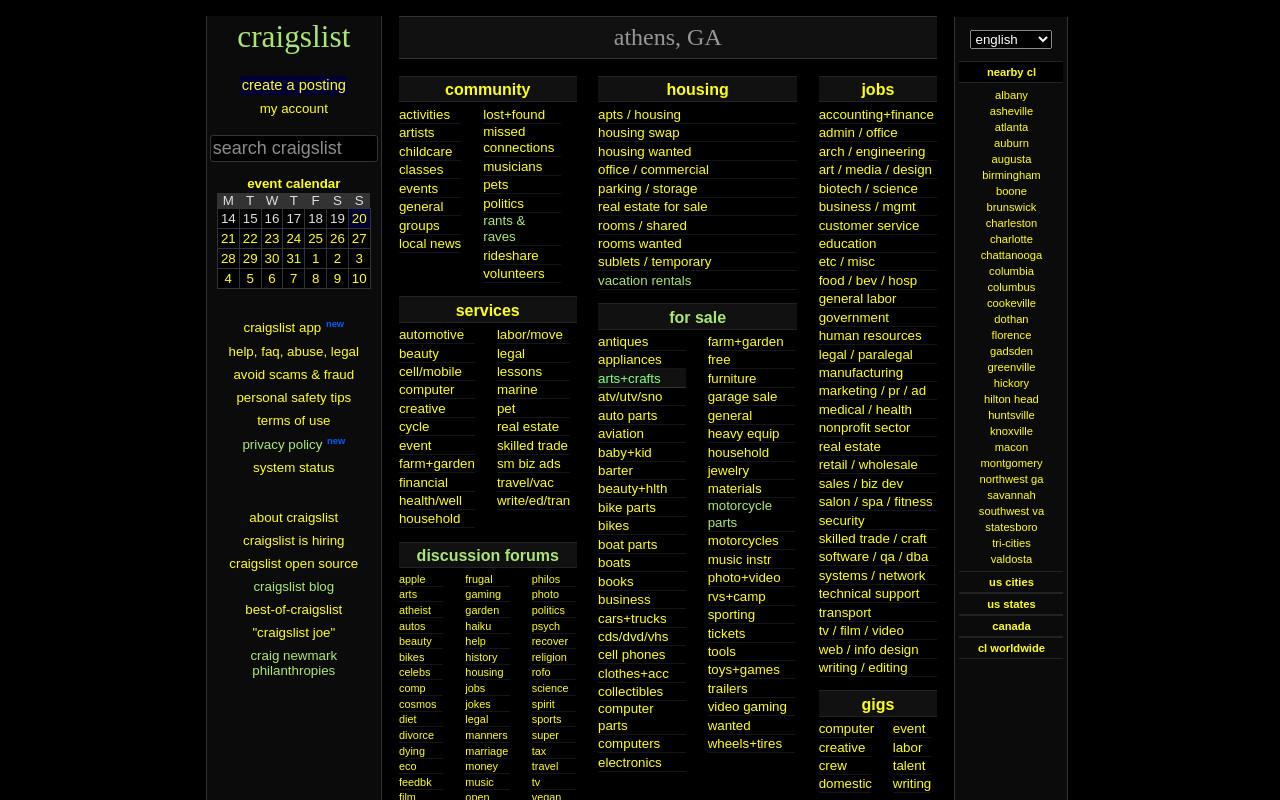The image size is (1280, 800).
Task: Open the english language dropdown
Action: point(1010,39)
